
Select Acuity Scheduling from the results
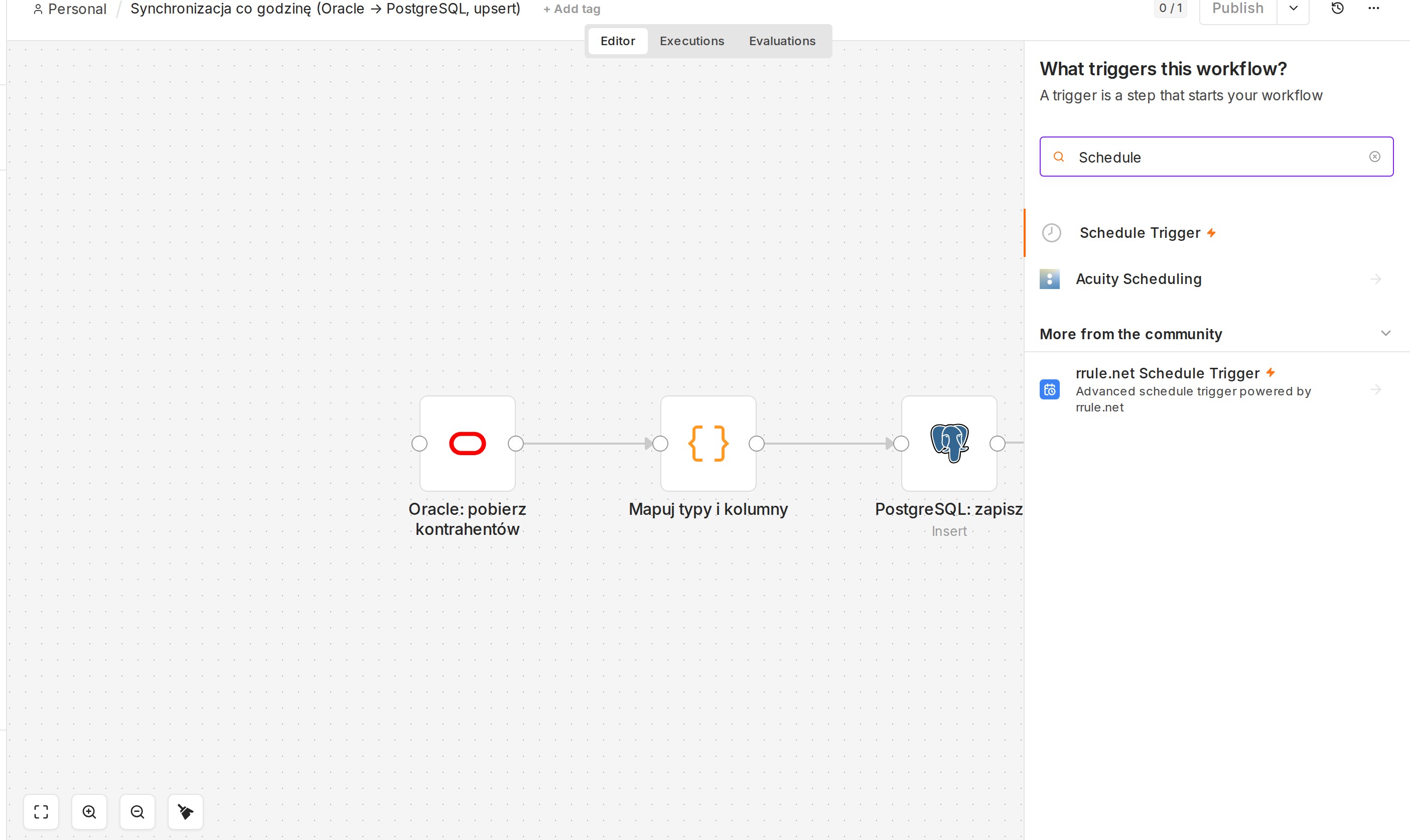[x=1216, y=279]
